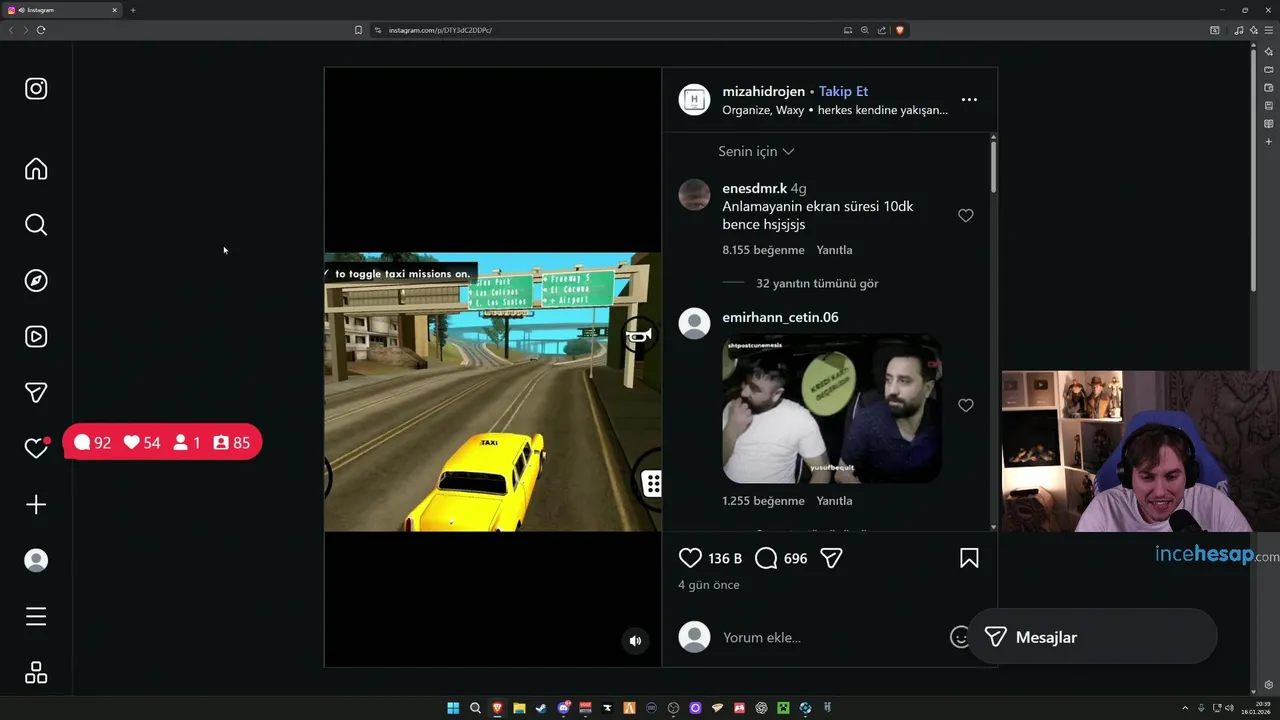The image size is (1280, 720).
Task: Select the Instagram browser tab
Action: (62, 10)
